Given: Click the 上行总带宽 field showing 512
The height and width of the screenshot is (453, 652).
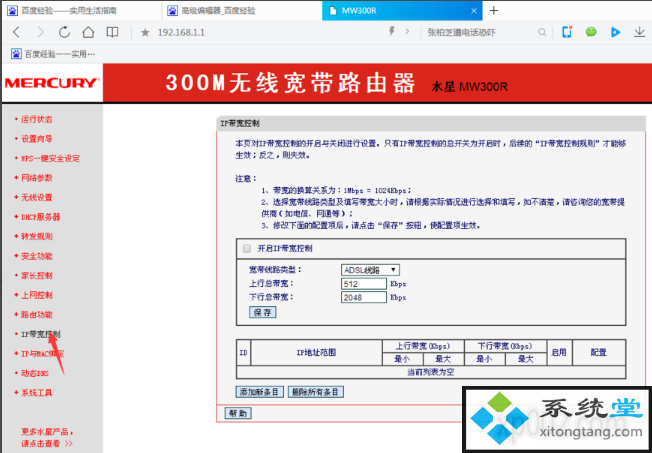Looking at the screenshot, I should pos(364,284).
